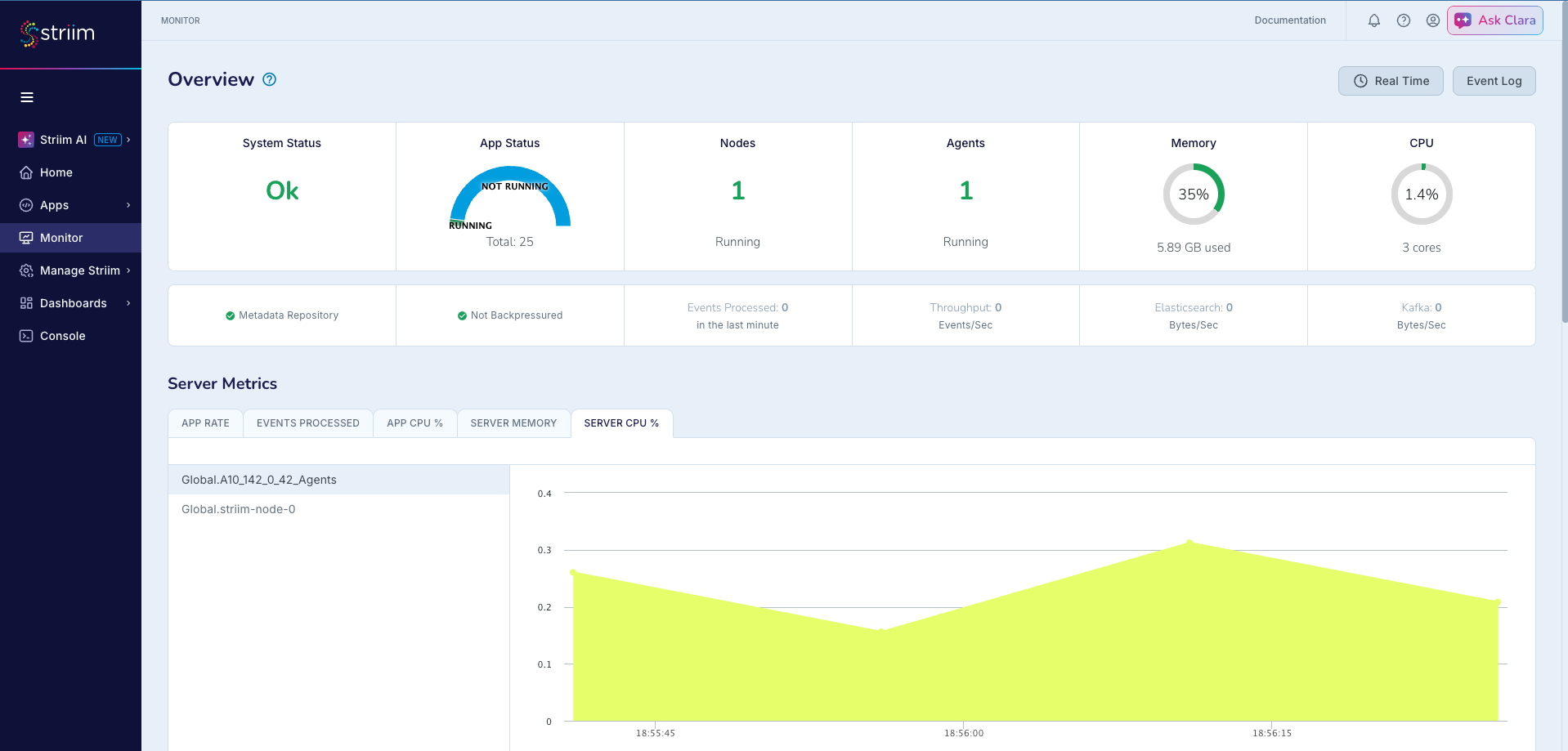Click the Manage Striim gear icon
The width and height of the screenshot is (1568, 751).
click(26, 270)
